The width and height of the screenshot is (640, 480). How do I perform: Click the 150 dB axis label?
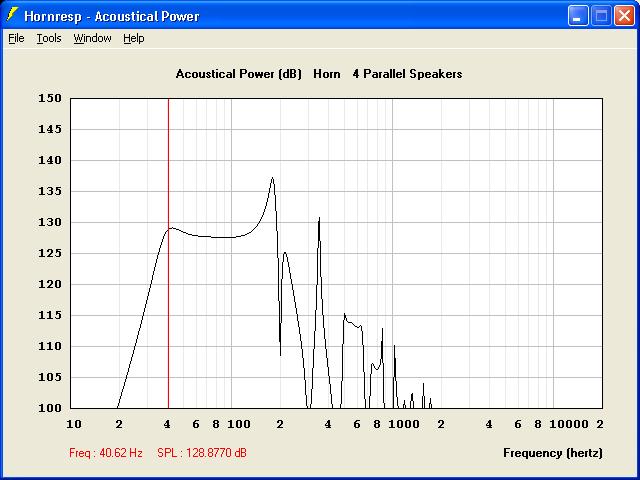tap(50, 98)
